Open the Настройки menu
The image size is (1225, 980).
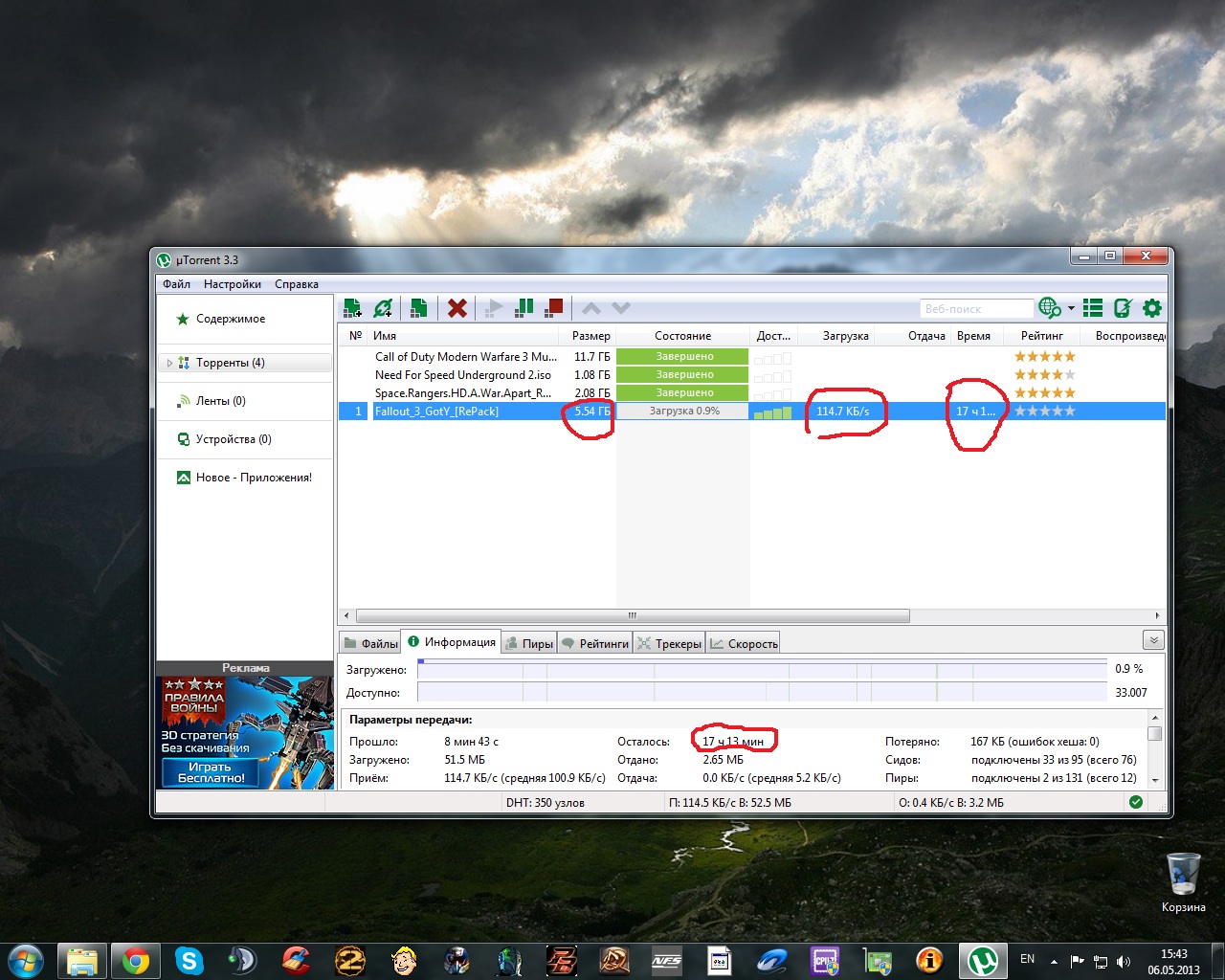point(232,284)
